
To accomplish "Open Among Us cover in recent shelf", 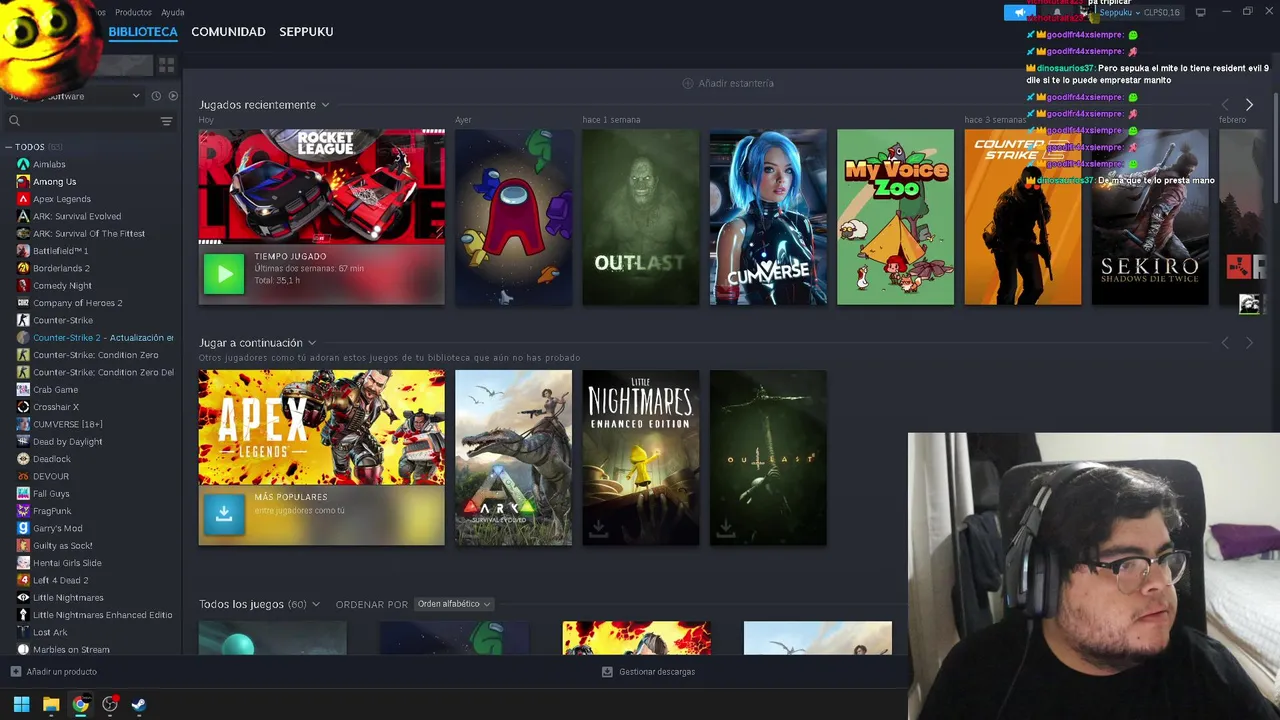I will pos(514,217).
